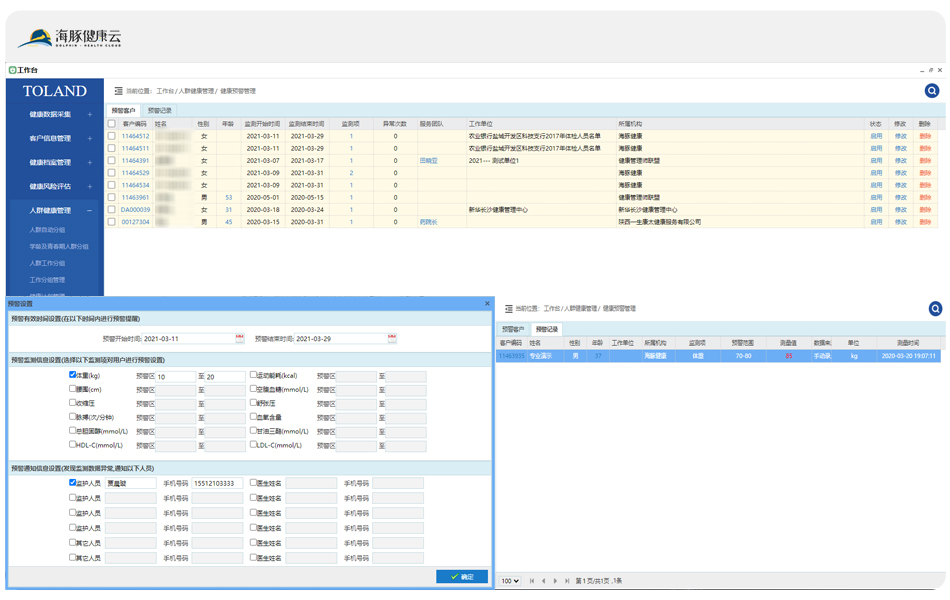Click age link 53 in row 11463961
The height and width of the screenshot is (600, 950).
(228, 198)
